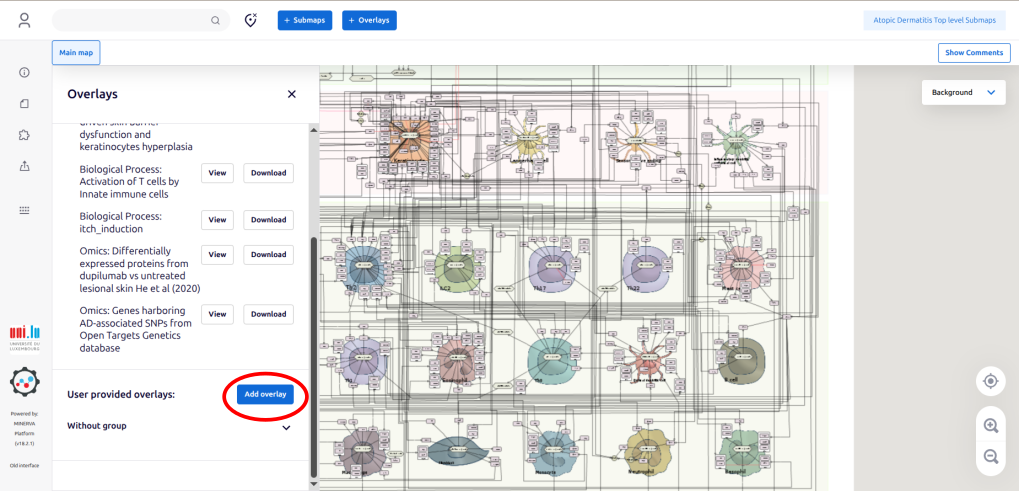1019x491 pixels.
Task: Open the legend icon in sidebar
Action: 25,210
